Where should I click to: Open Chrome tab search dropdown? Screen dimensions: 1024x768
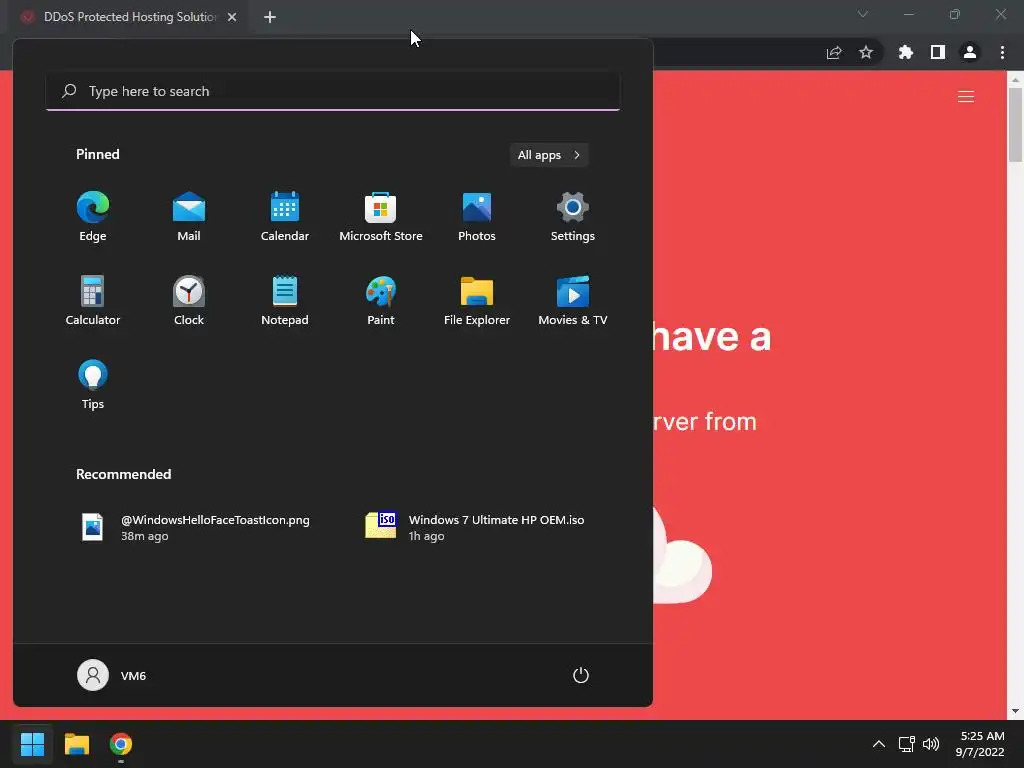(863, 14)
